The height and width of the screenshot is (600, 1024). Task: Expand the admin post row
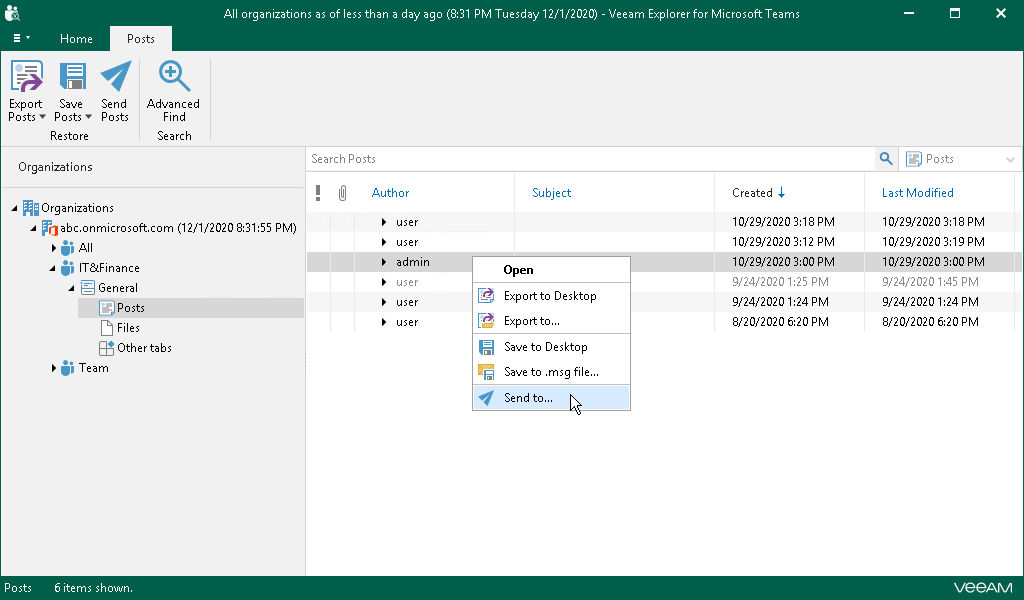[384, 262]
